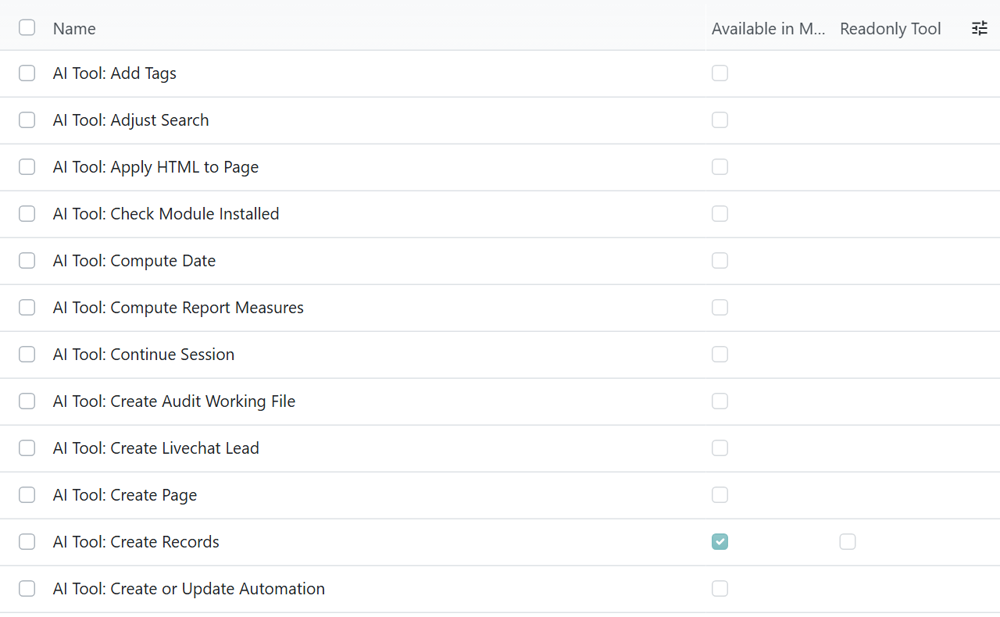
Task: Select the row checkbox for Apply HTML to Page
Action: pyautogui.click(x=27, y=167)
